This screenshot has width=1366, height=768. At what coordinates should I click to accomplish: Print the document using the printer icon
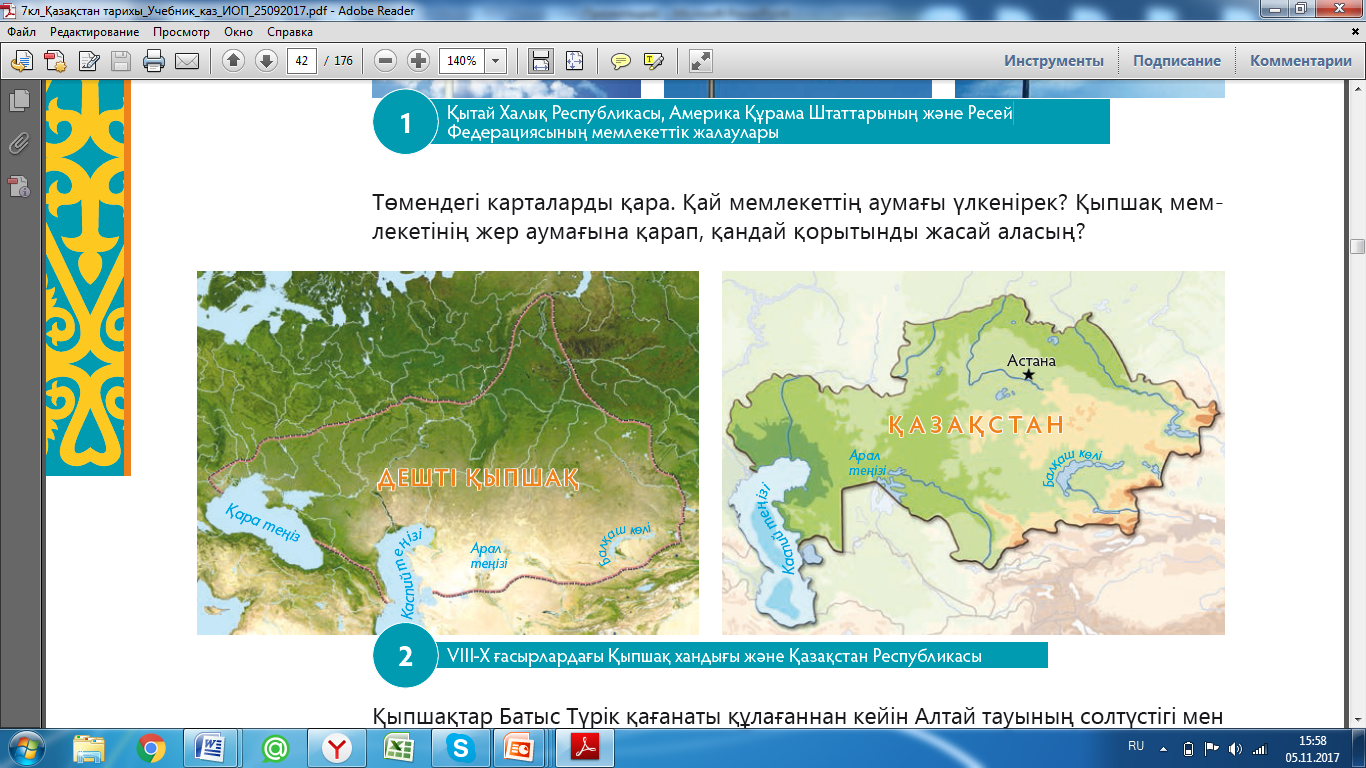tap(154, 61)
